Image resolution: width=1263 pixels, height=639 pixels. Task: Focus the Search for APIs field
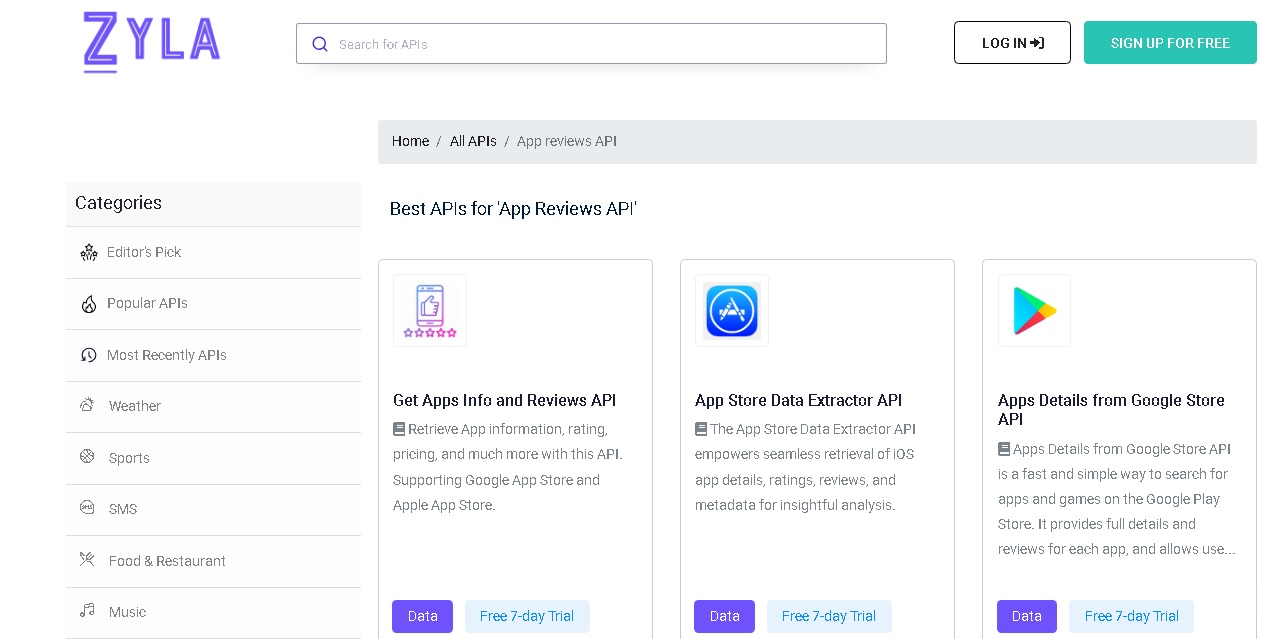(591, 44)
